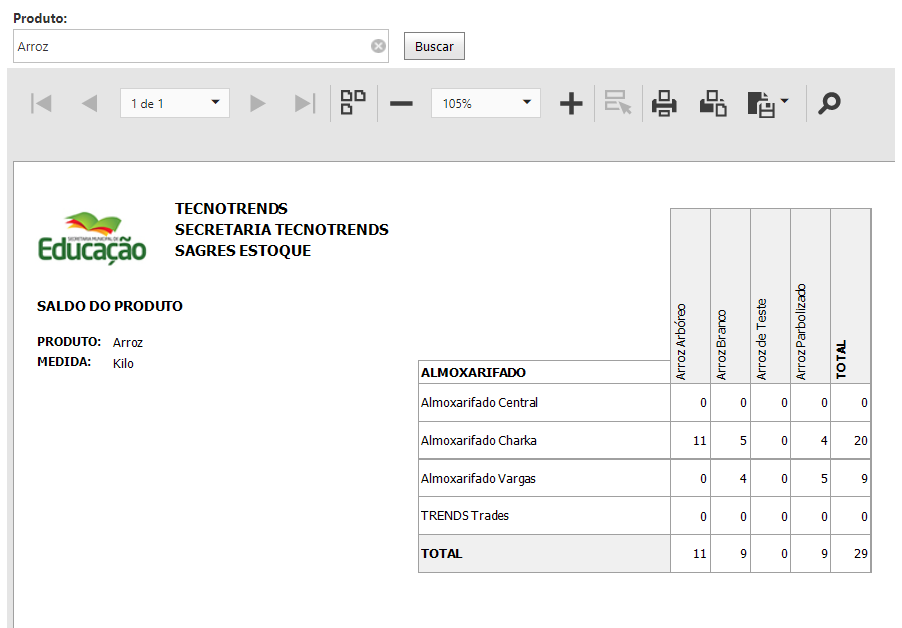902x628 pixels.
Task: Zoom in on the report
Action: tap(570, 103)
